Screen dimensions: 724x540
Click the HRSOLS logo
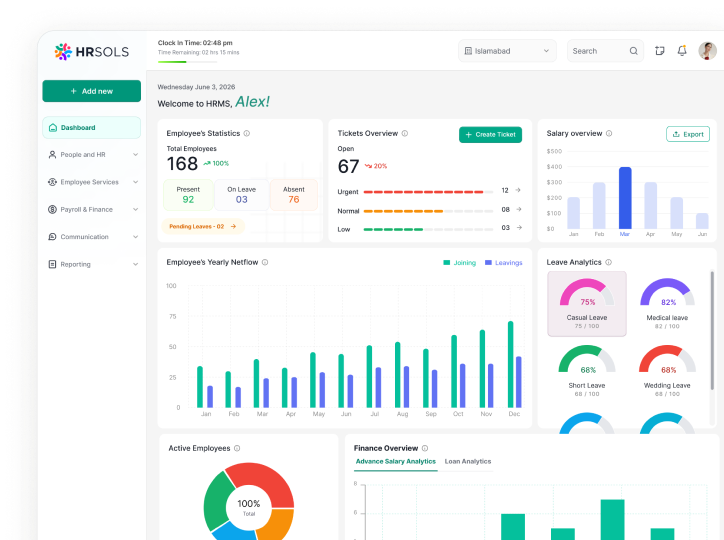pos(91,52)
